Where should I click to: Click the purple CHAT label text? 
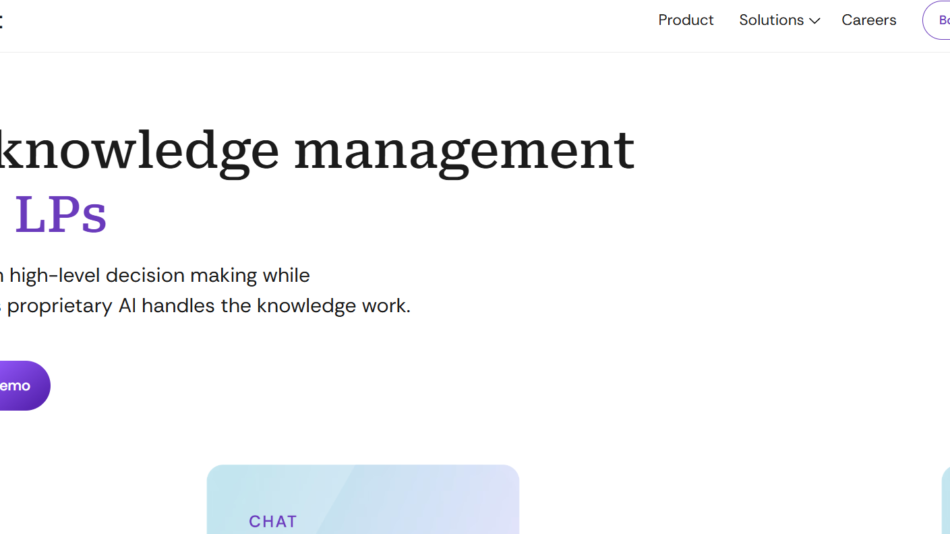point(272,521)
